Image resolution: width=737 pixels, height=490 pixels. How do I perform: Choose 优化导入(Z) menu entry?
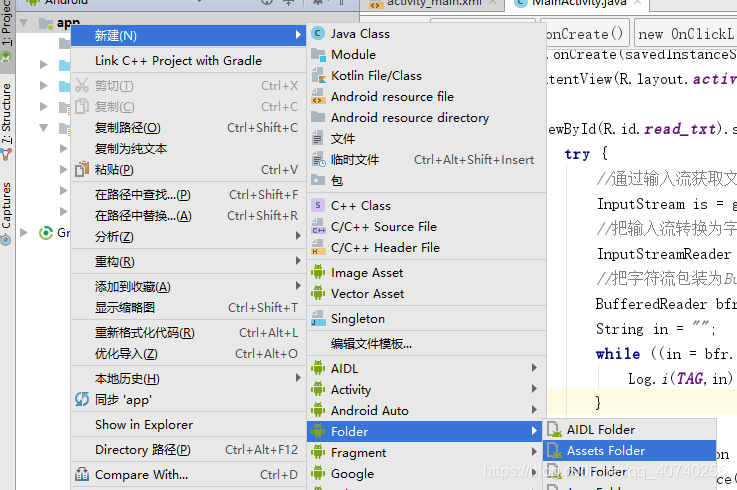click(x=188, y=354)
